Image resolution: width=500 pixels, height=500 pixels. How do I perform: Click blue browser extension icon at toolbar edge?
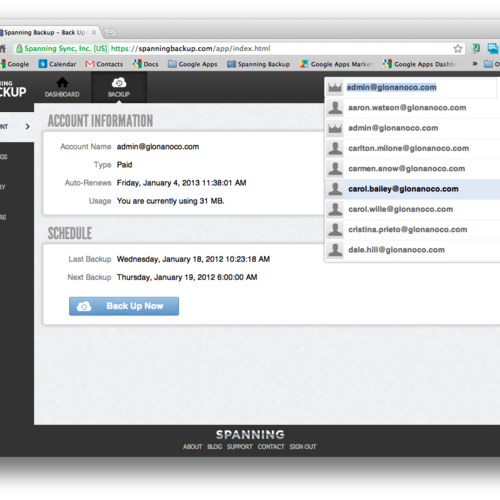point(493,49)
